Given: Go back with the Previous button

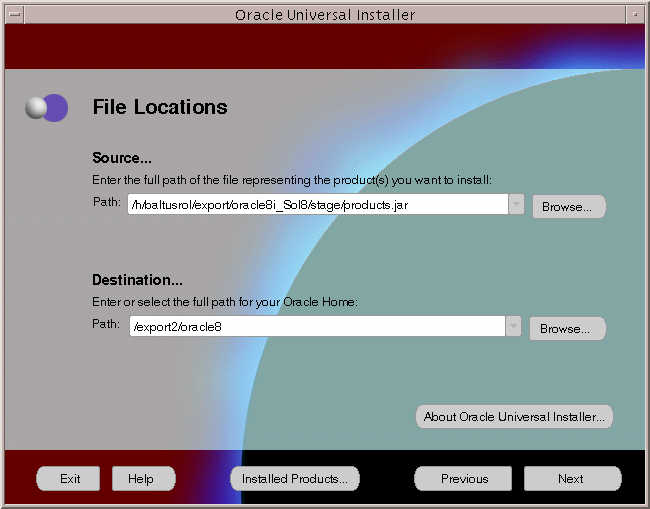Looking at the screenshot, I should coord(463,479).
